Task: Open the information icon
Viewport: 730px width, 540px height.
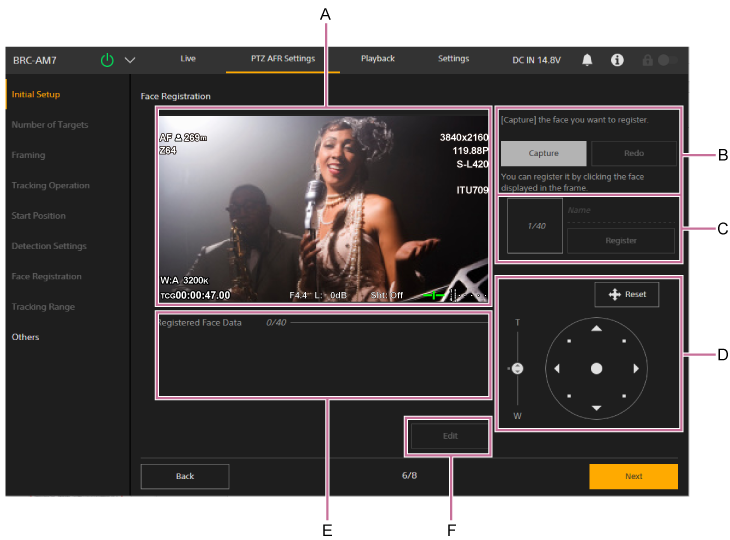Action: pyautogui.click(x=617, y=60)
